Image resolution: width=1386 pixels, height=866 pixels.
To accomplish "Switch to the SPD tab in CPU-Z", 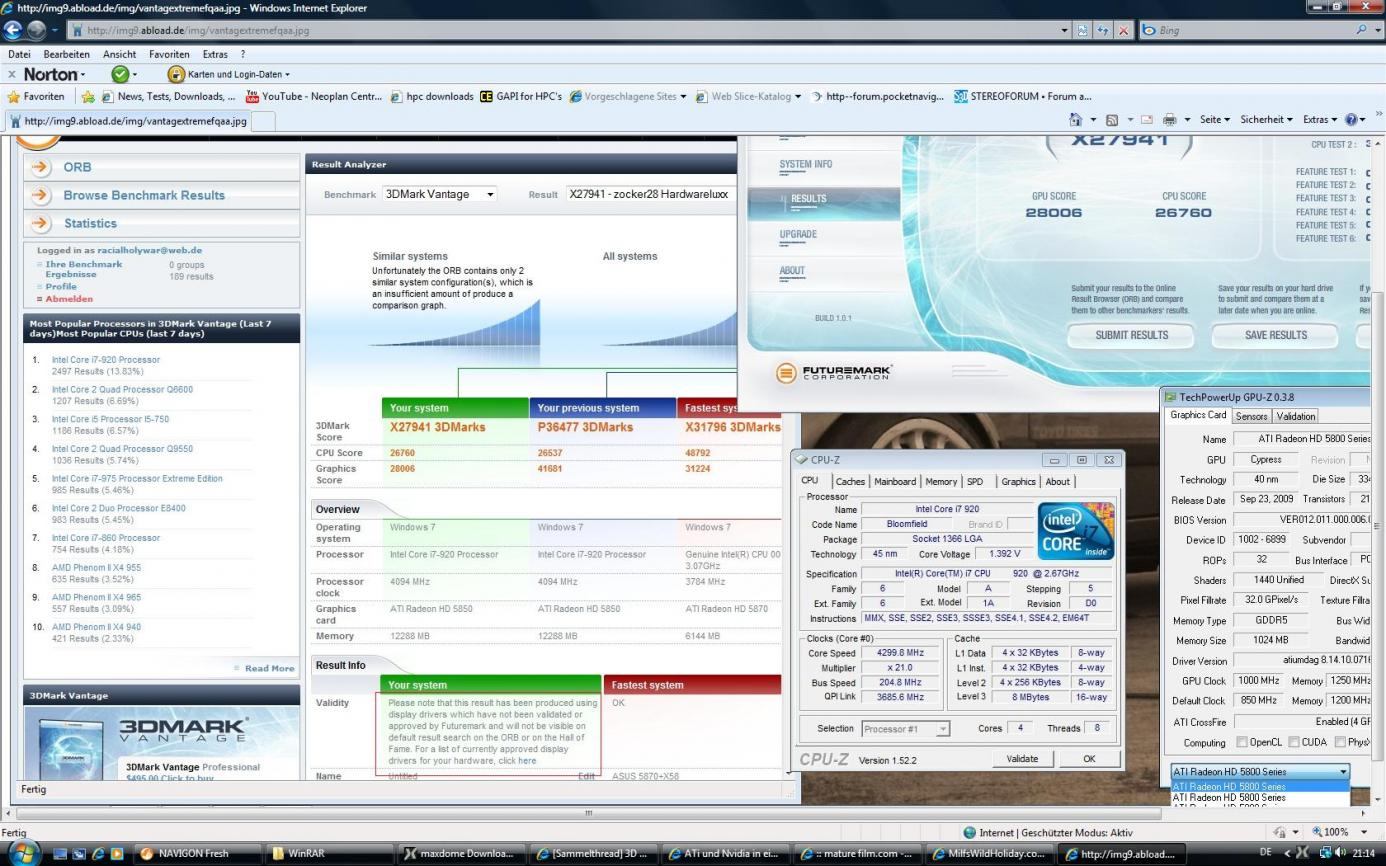I will point(975,481).
